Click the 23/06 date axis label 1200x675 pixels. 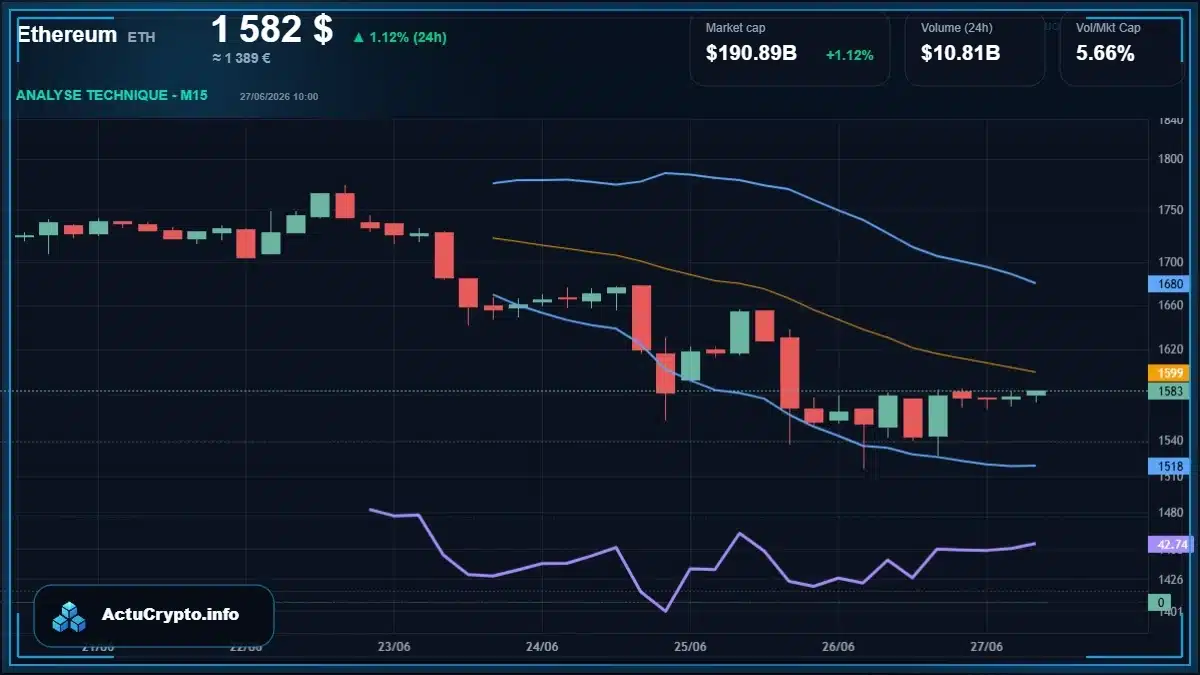click(x=395, y=646)
